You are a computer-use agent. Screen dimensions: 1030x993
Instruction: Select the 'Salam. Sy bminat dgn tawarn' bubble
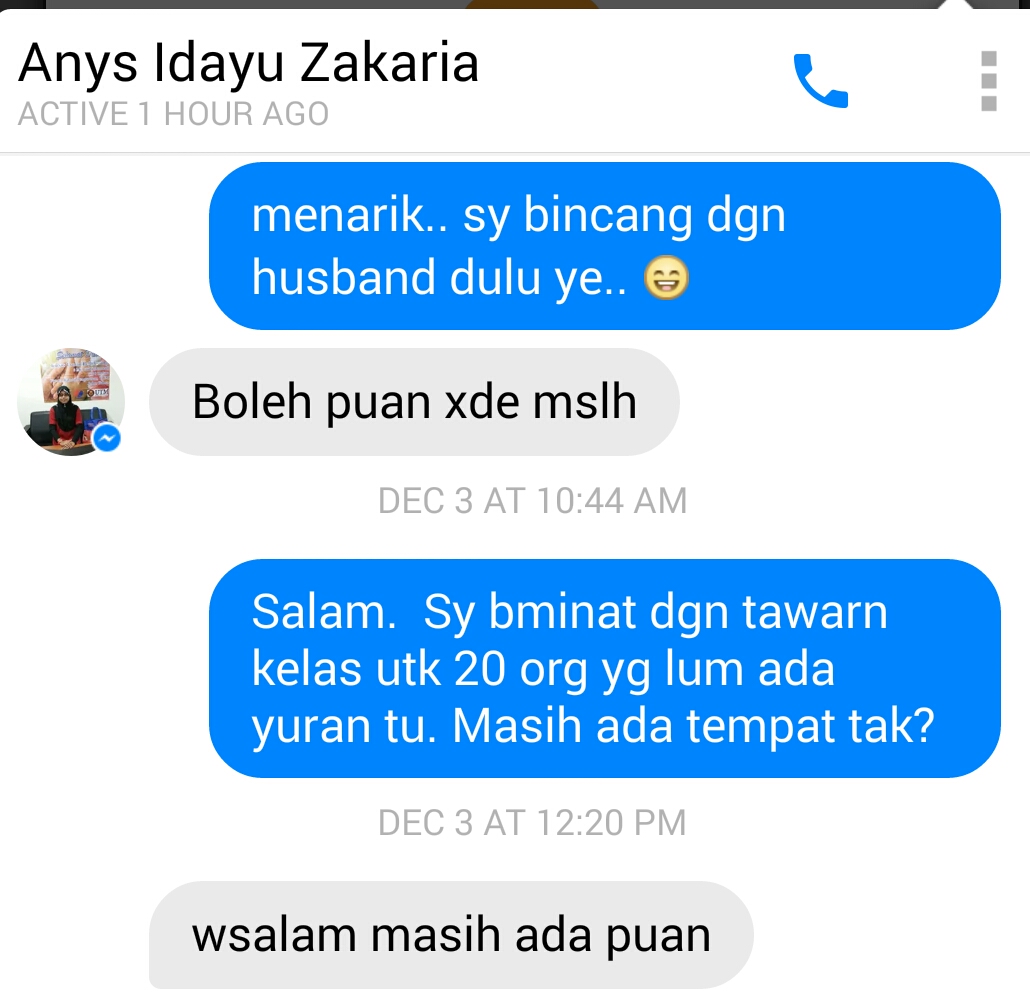(604, 669)
